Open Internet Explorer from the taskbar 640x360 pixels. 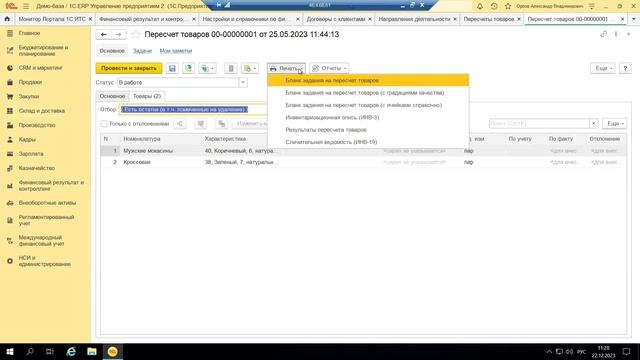71,351
